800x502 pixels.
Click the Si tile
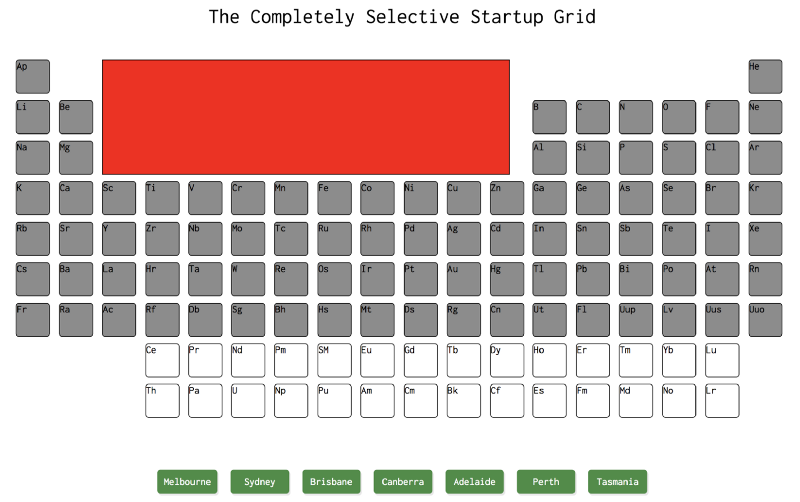tap(592, 158)
